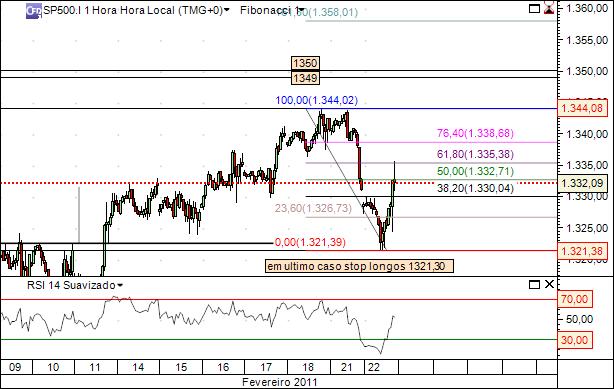614x389 pixels.
Task: Select the 'em ultimo caso stop longos 1321,30' note
Action: (x=359, y=266)
